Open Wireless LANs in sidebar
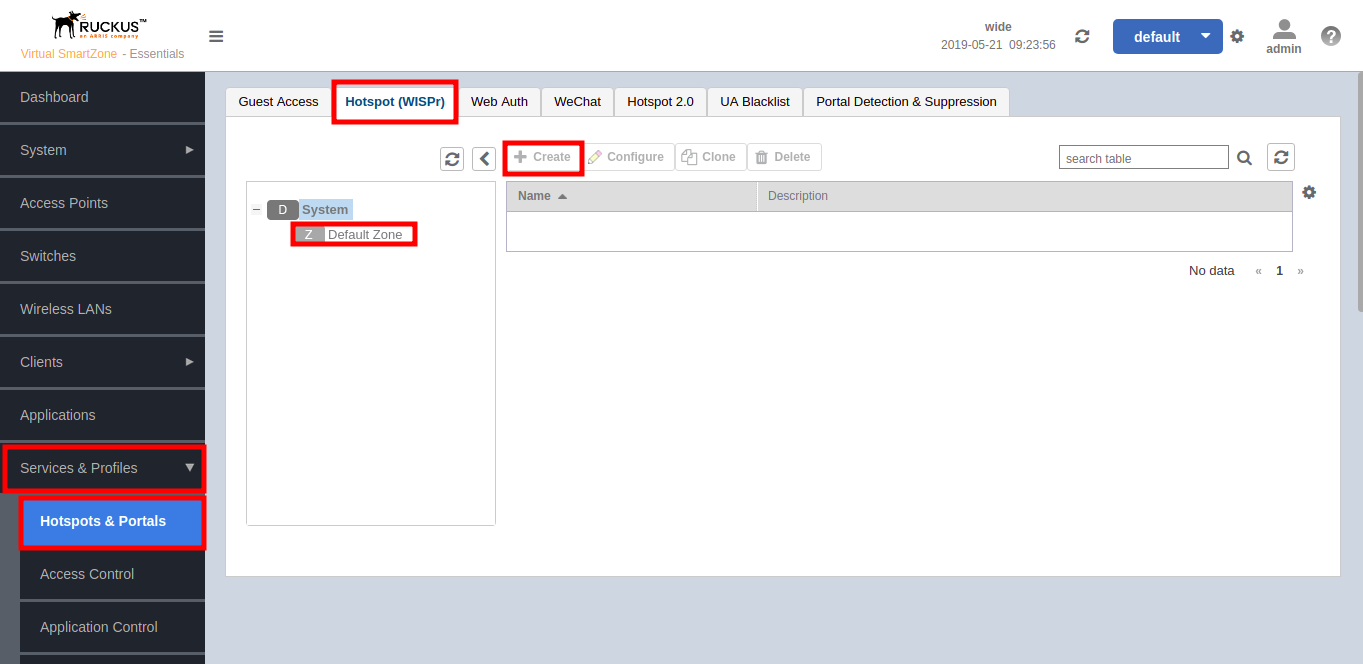This screenshot has width=1363, height=664. point(102,309)
